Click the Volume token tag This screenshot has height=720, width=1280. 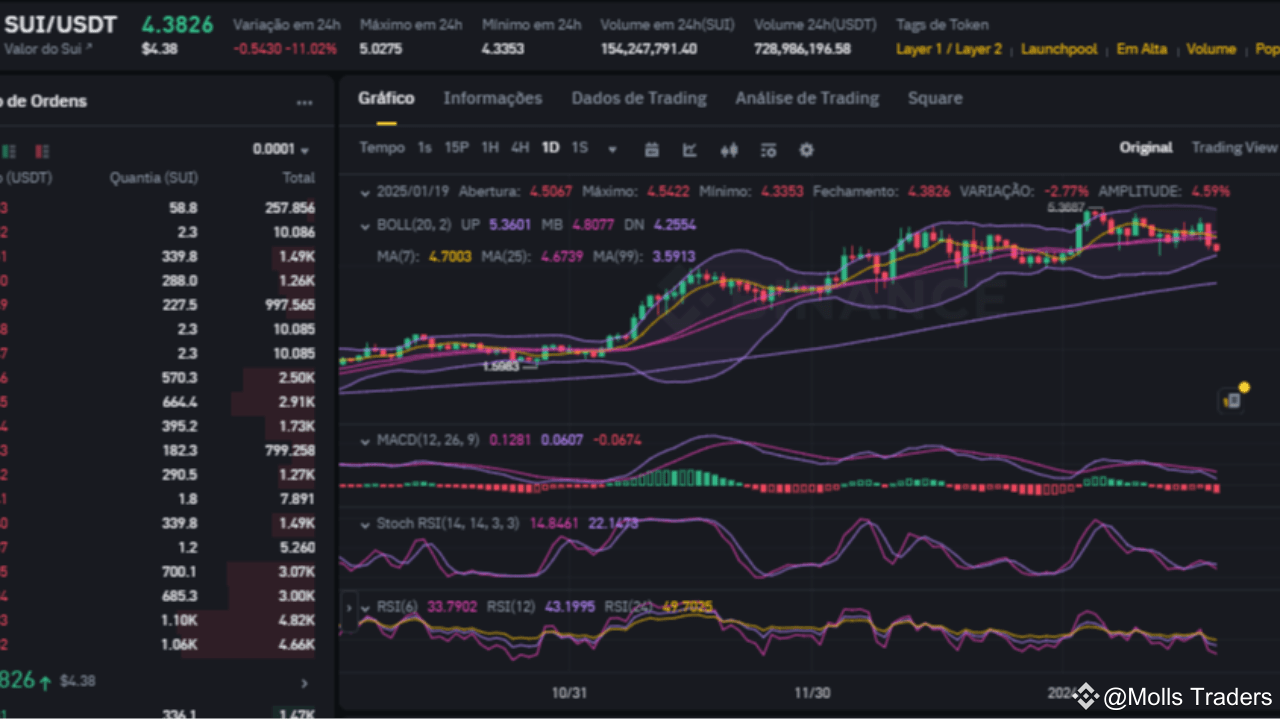(1211, 49)
